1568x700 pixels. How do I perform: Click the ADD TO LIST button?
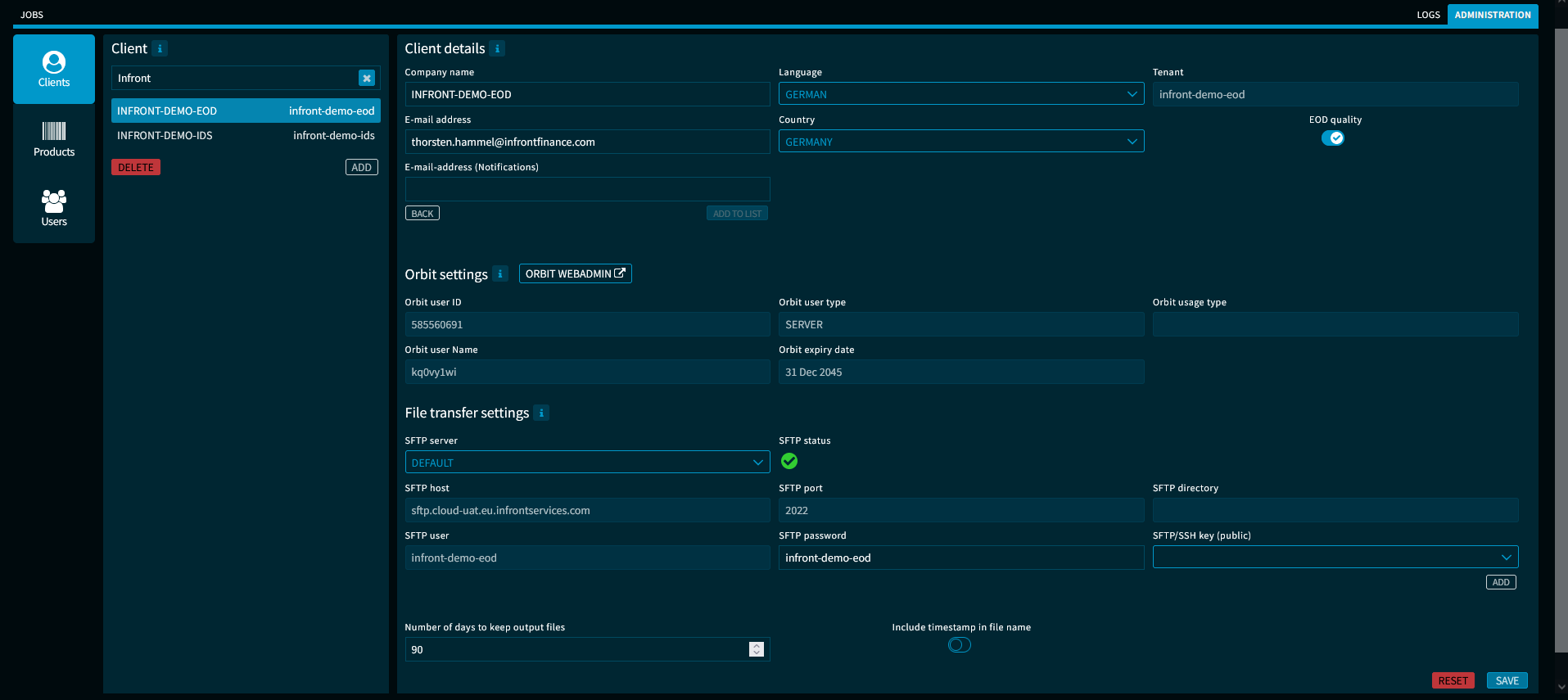[737, 214]
